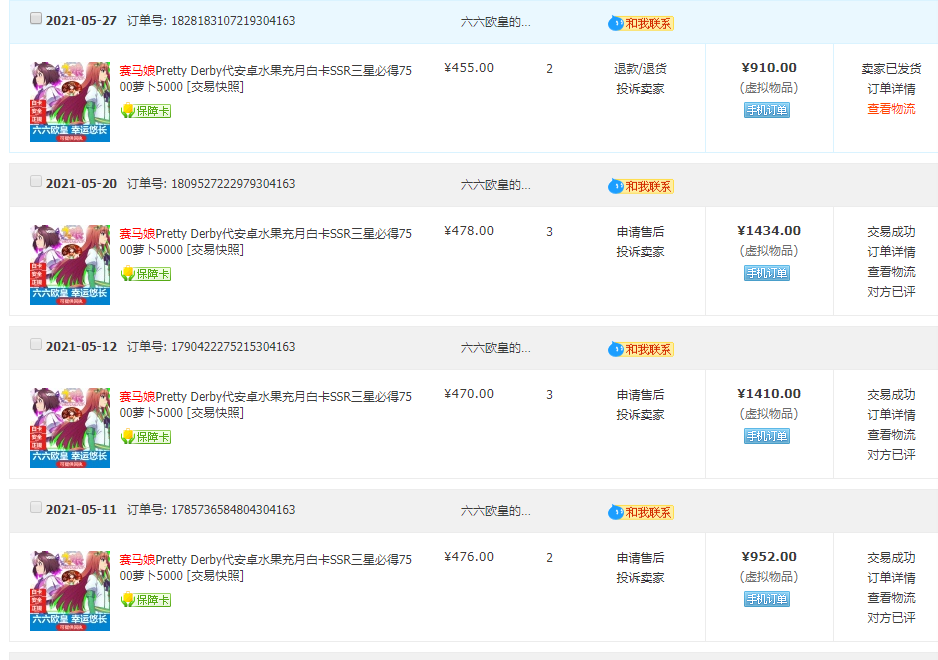Click 手机订单 badge under ¥1434.00
Screen dimensions: 938x660
[x=767, y=273]
